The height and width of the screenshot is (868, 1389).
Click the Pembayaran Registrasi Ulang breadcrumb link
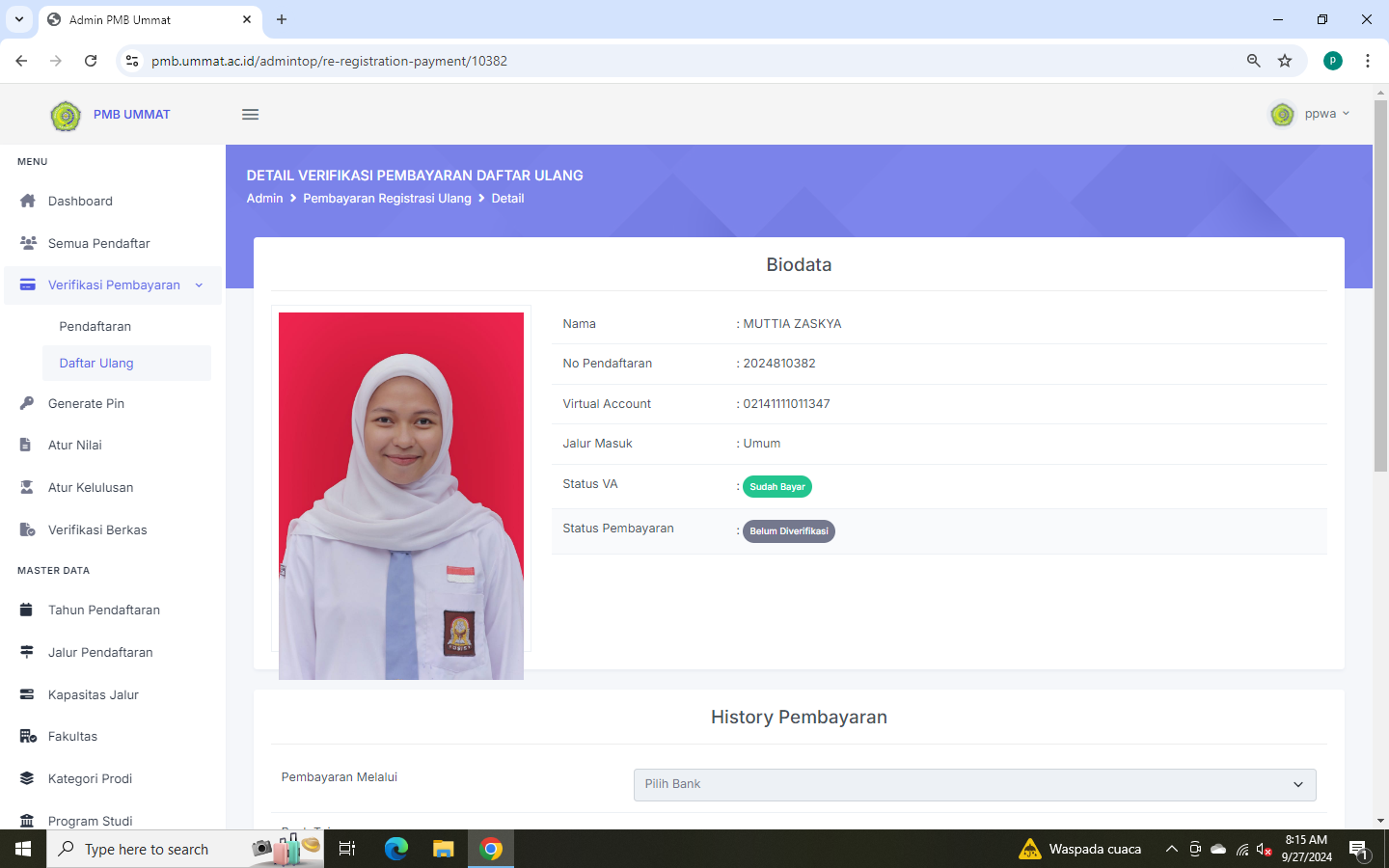(387, 199)
